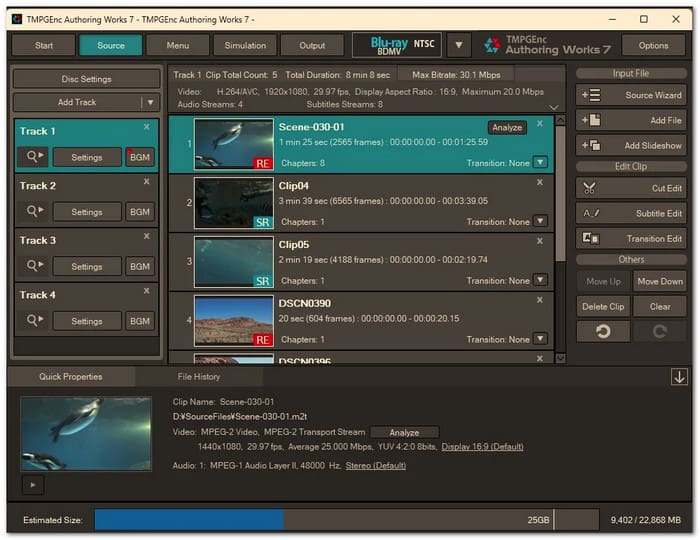Select Clip05 thumbnail
Screen dimensions: 700x540
click(x=233, y=262)
